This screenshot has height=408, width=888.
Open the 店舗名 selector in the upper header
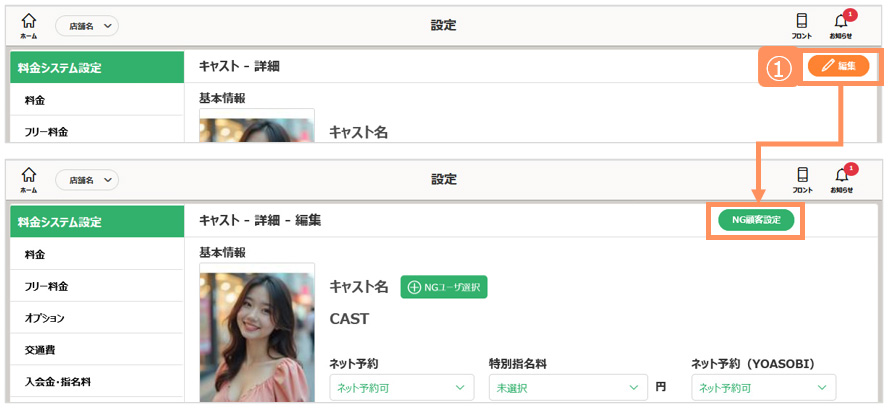(87, 25)
